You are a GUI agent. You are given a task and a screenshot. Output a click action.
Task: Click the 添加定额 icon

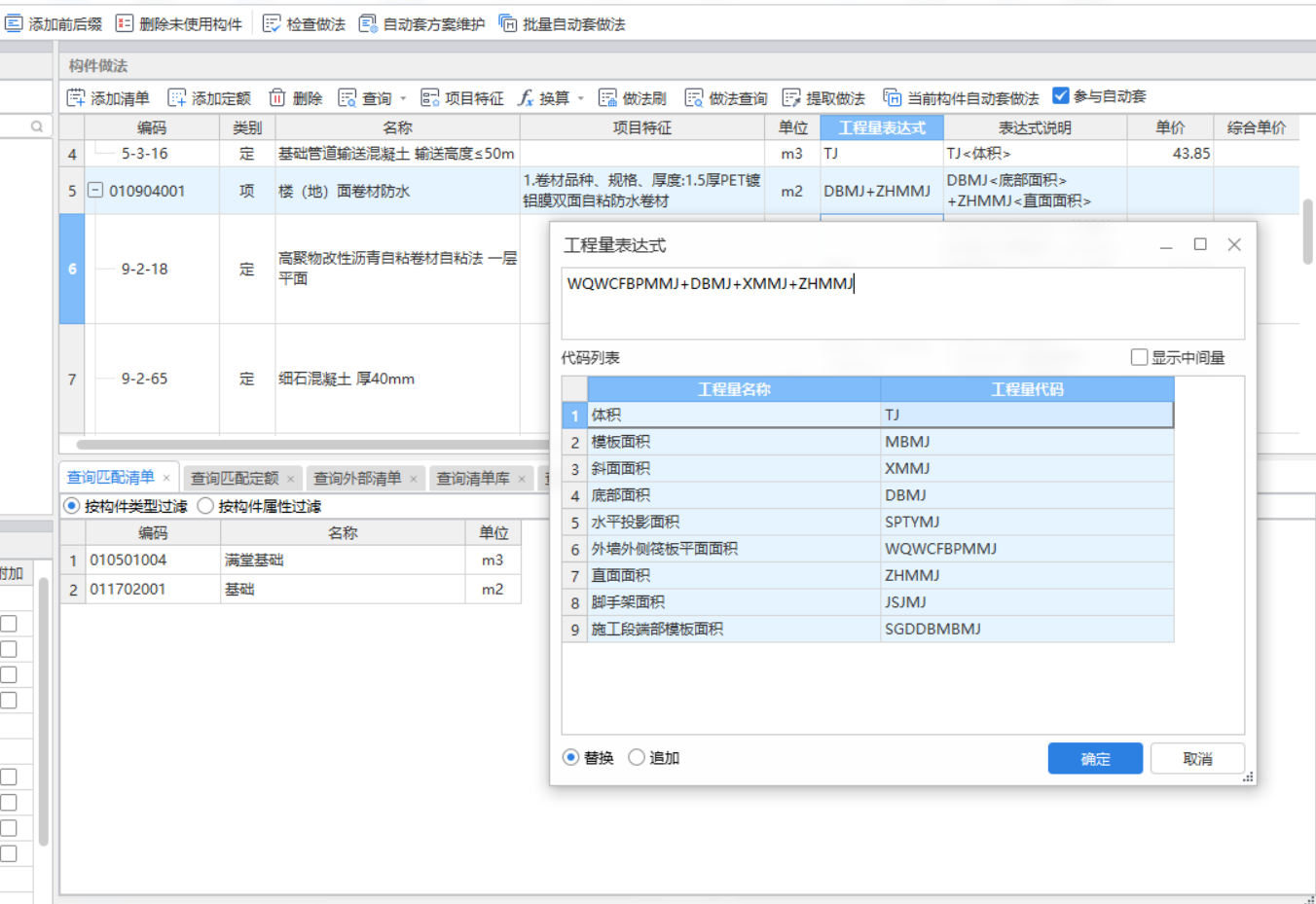click(177, 97)
